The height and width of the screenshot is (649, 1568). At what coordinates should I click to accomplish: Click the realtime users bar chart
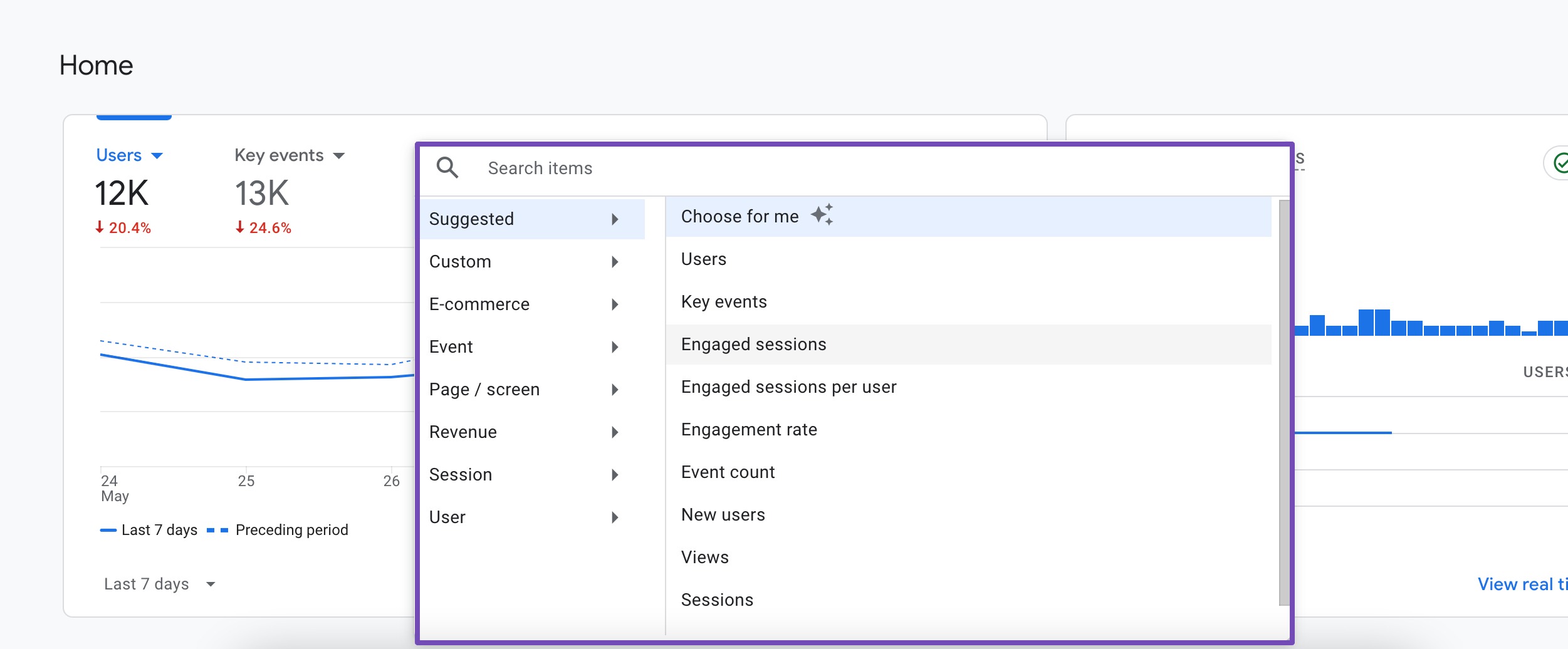1431,323
